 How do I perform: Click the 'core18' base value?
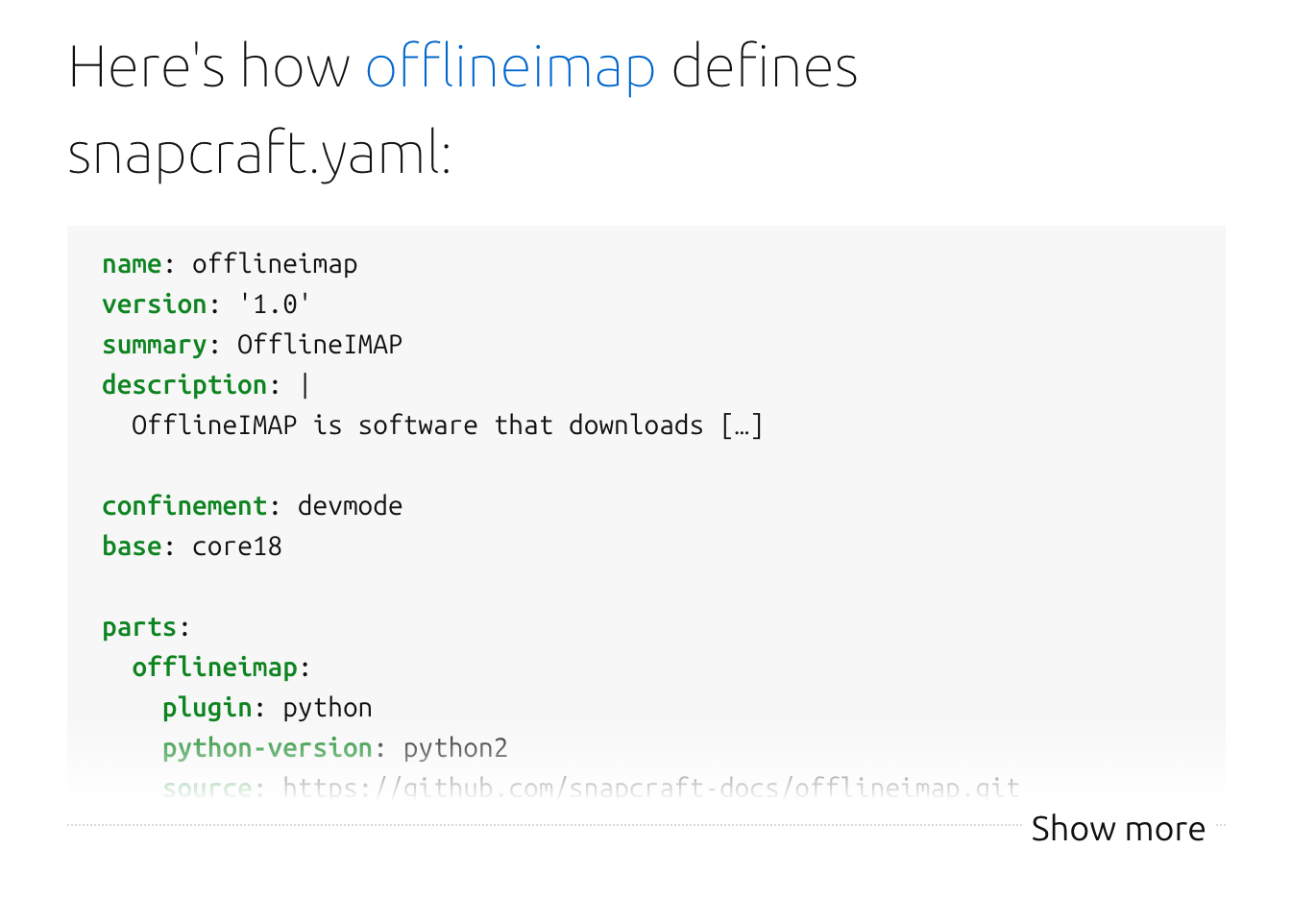point(237,546)
